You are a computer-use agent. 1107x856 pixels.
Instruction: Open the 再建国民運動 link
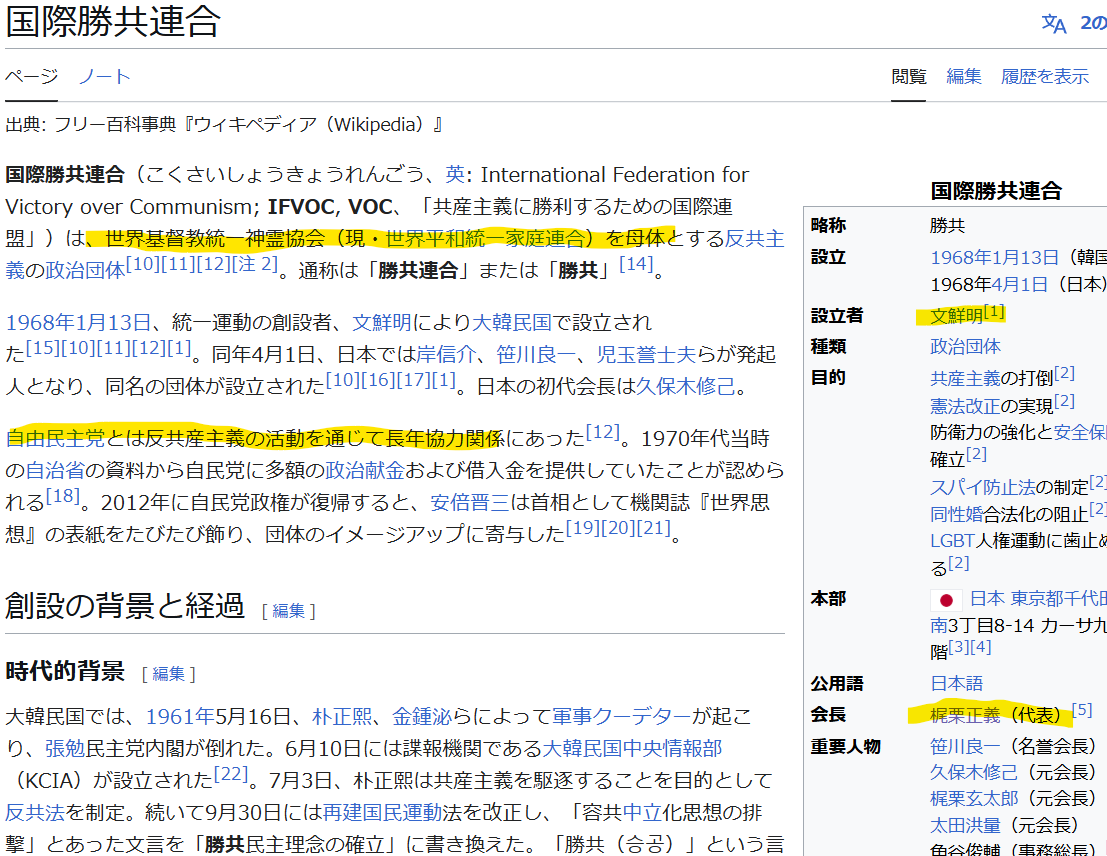tap(382, 813)
